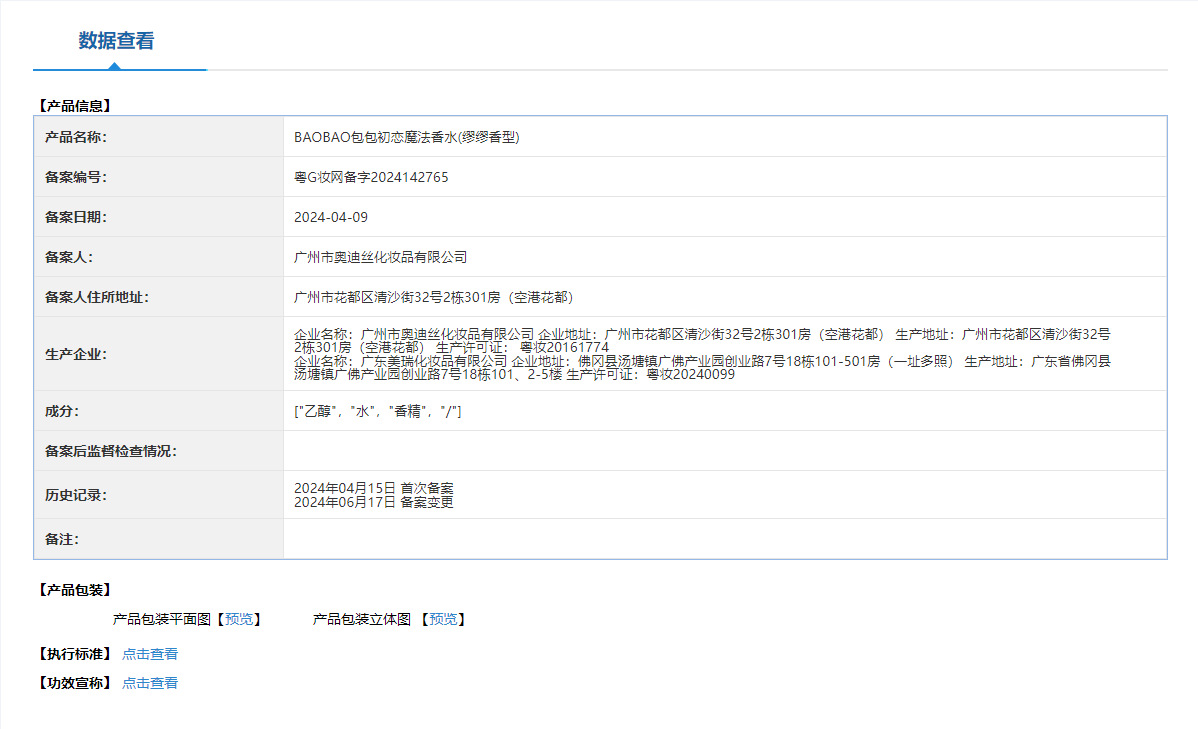
Task: Select filing number 粤G妆网备字2024142765
Action: (371, 177)
